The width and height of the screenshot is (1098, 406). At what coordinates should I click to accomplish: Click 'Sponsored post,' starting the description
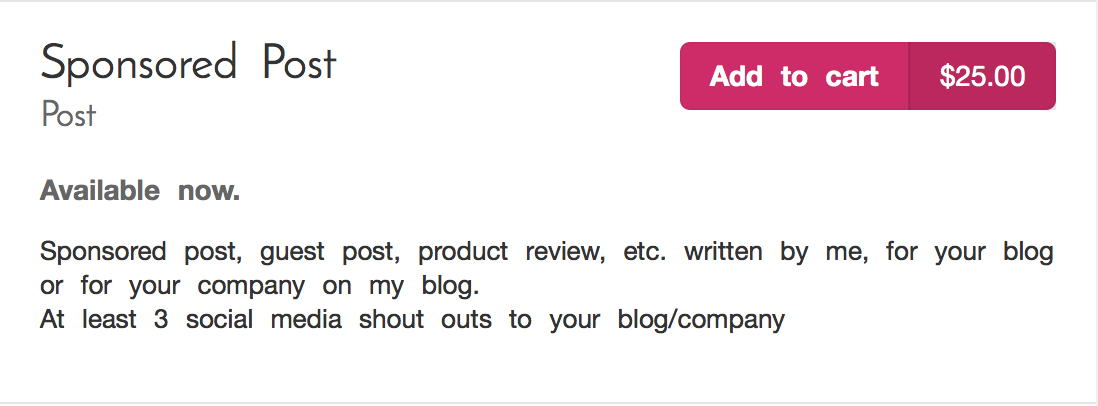click(x=141, y=252)
